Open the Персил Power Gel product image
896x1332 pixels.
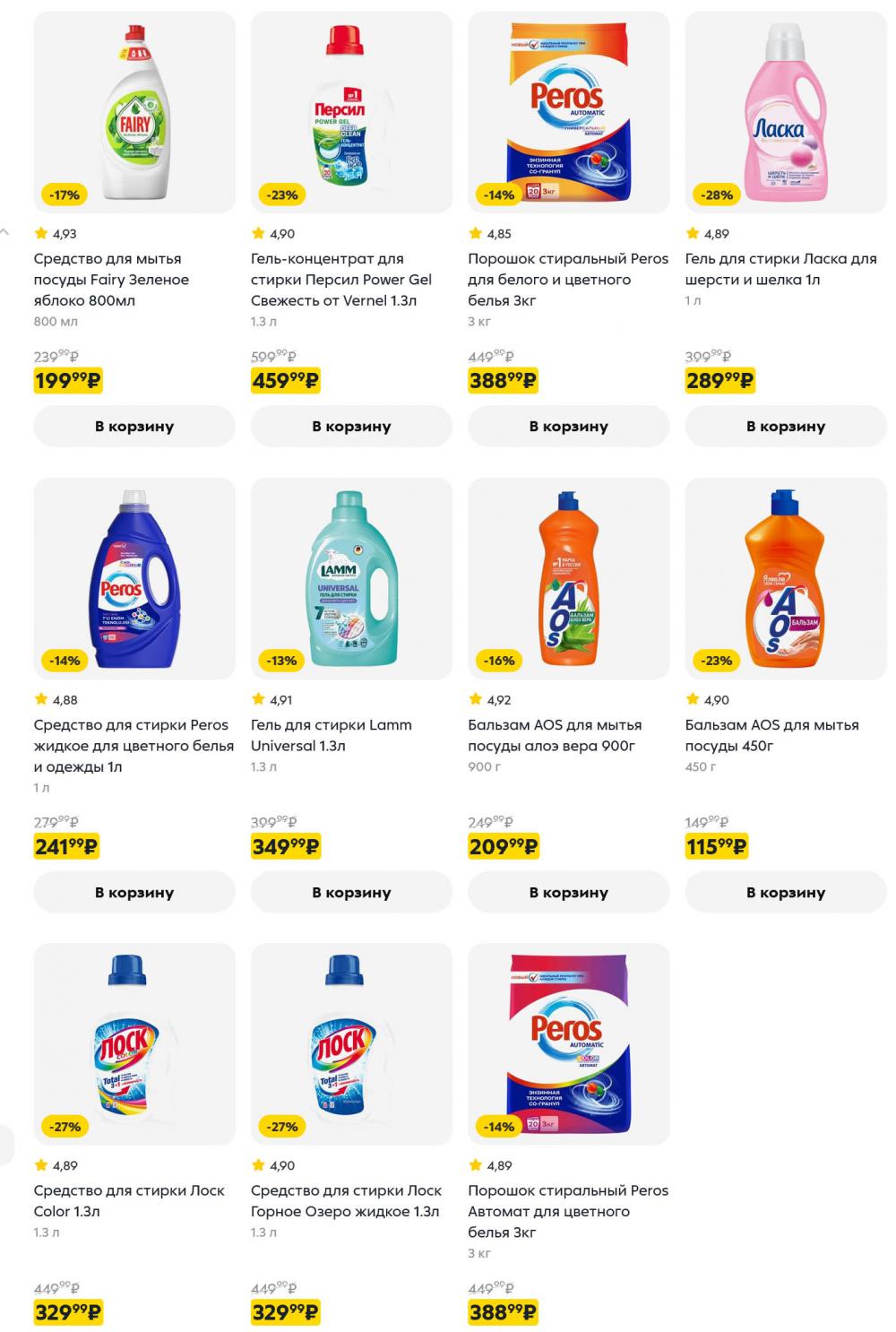coord(351,112)
